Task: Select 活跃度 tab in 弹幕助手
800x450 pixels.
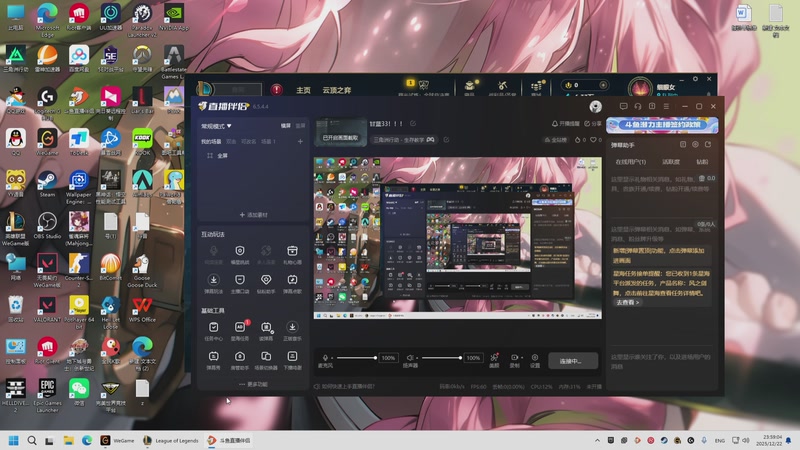Action: (671, 162)
